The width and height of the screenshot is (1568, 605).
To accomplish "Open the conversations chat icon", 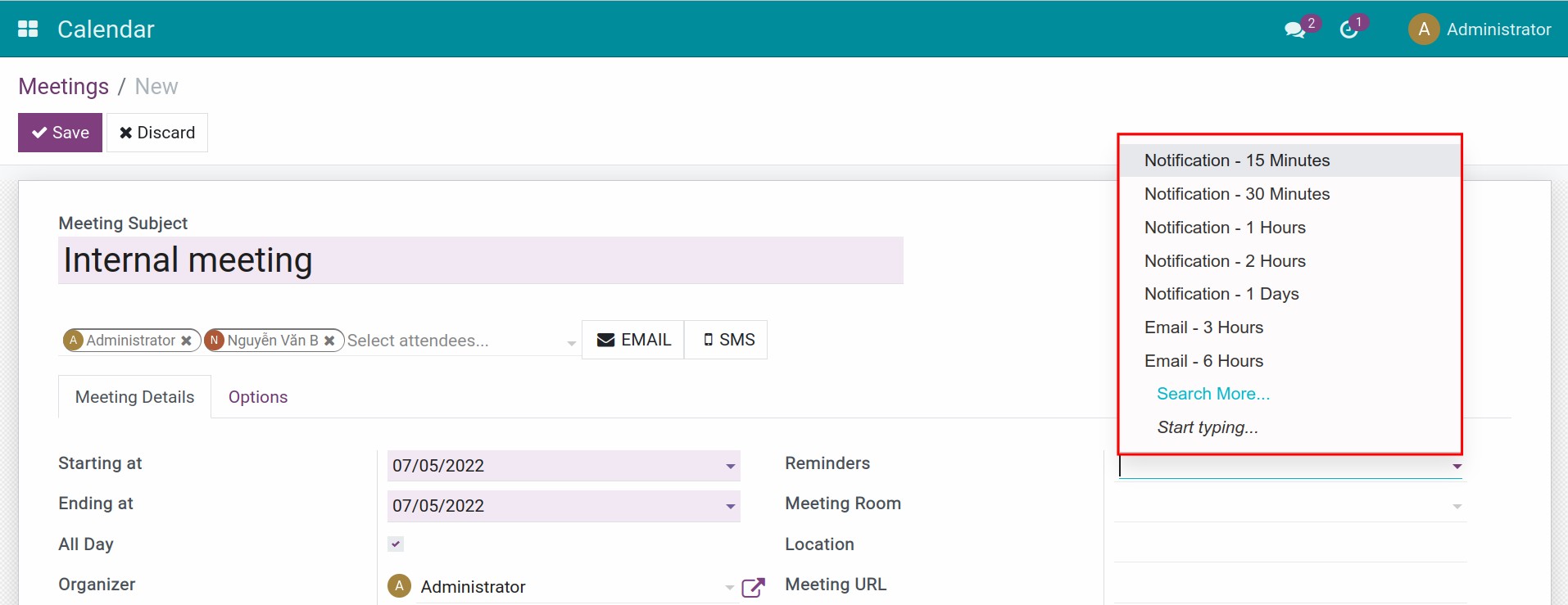I will [1294, 30].
